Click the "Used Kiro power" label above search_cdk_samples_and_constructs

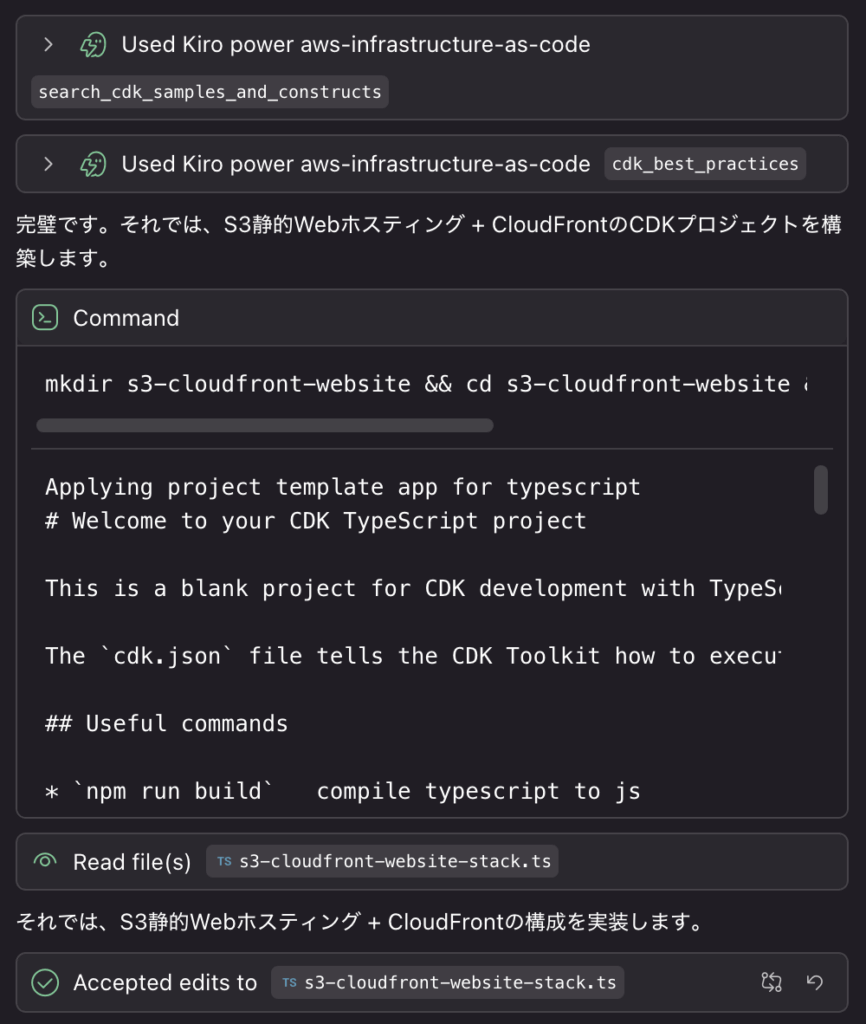355,44
